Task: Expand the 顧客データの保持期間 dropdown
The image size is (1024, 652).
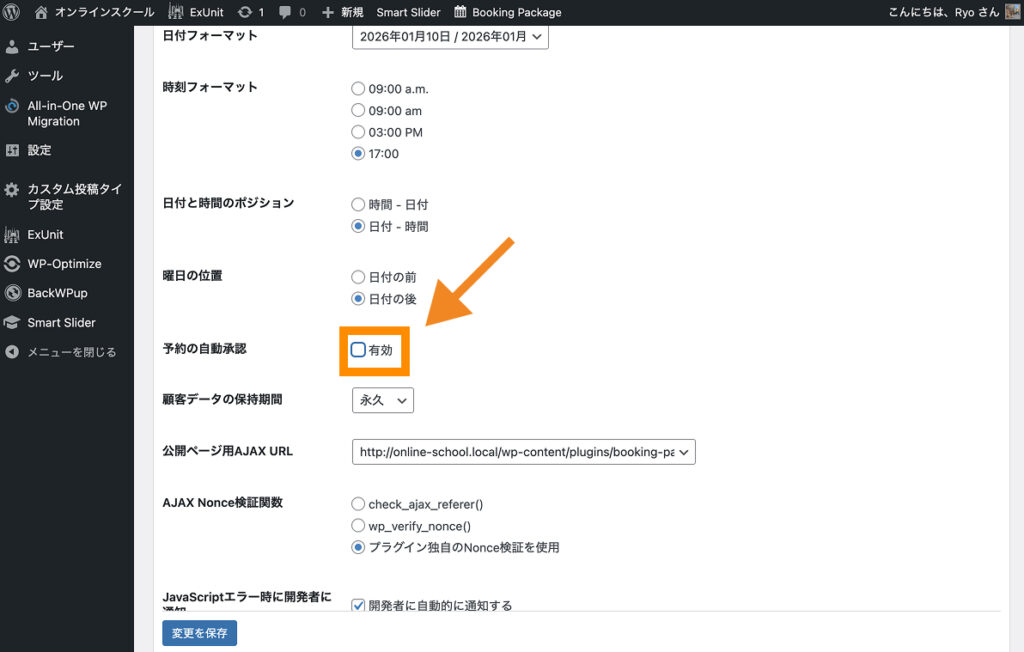Action: click(x=382, y=400)
